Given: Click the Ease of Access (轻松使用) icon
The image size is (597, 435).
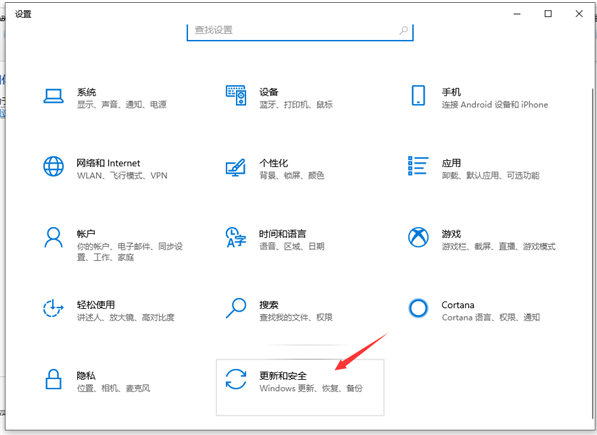Looking at the screenshot, I should click(x=53, y=308).
